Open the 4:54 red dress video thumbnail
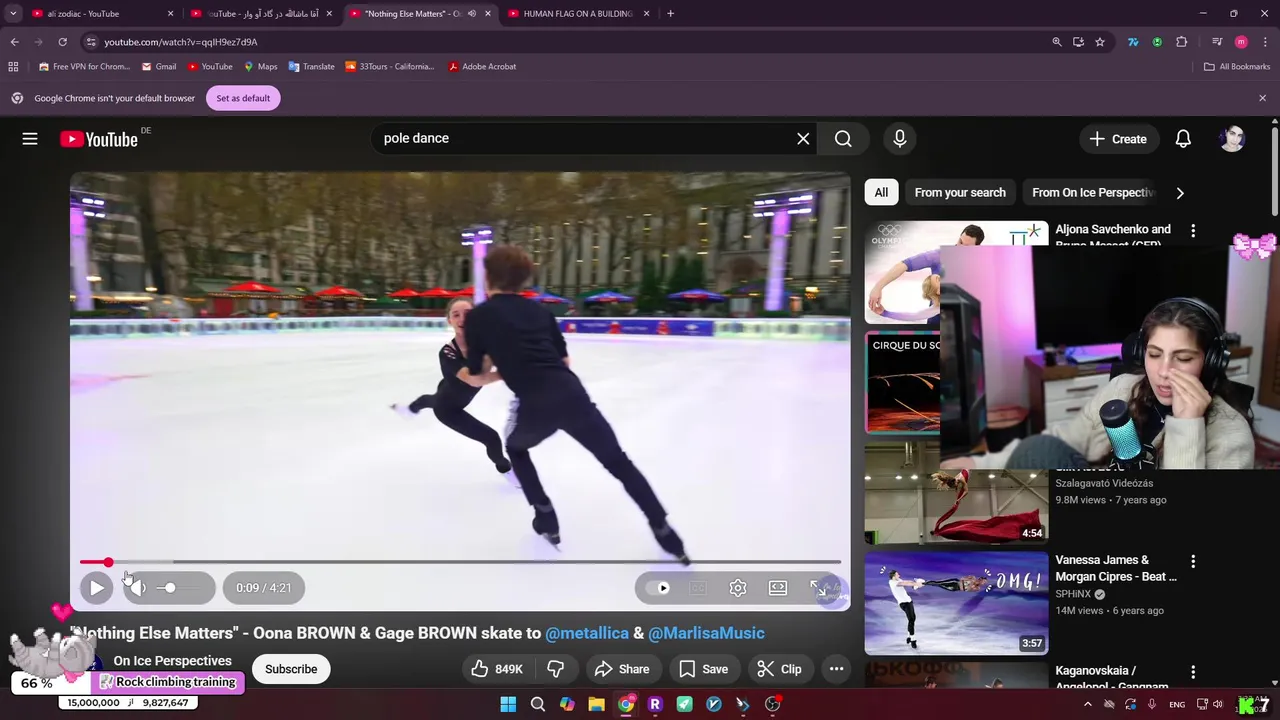This screenshot has height=720, width=1280. [957, 494]
